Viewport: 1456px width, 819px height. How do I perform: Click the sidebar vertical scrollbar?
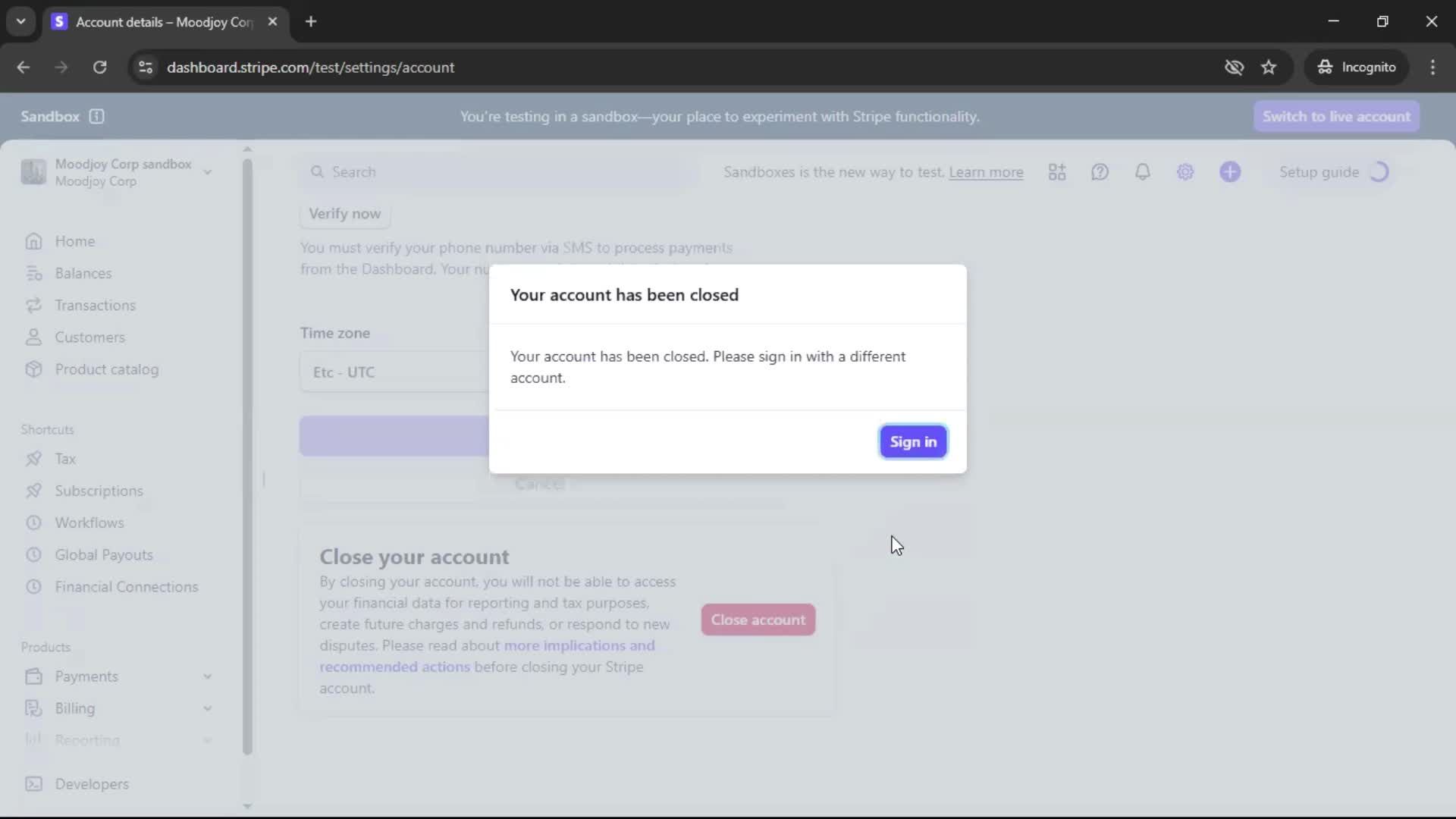[247, 455]
